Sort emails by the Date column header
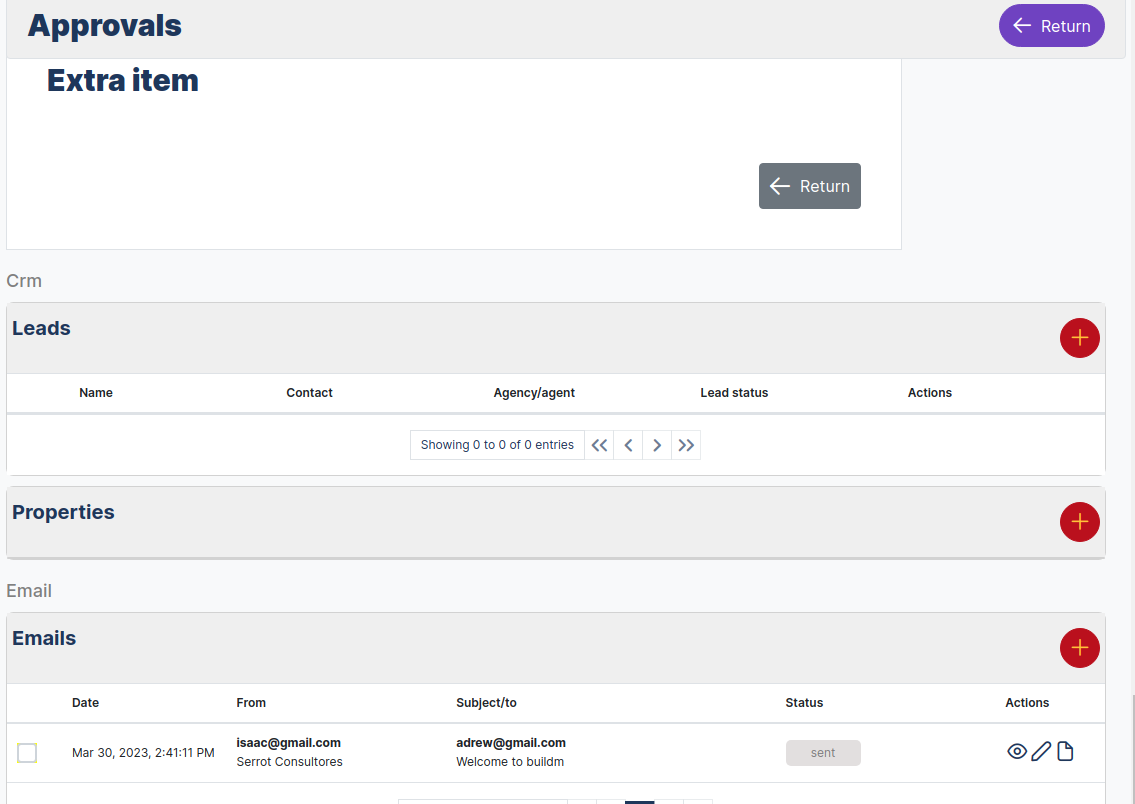 click(x=85, y=703)
